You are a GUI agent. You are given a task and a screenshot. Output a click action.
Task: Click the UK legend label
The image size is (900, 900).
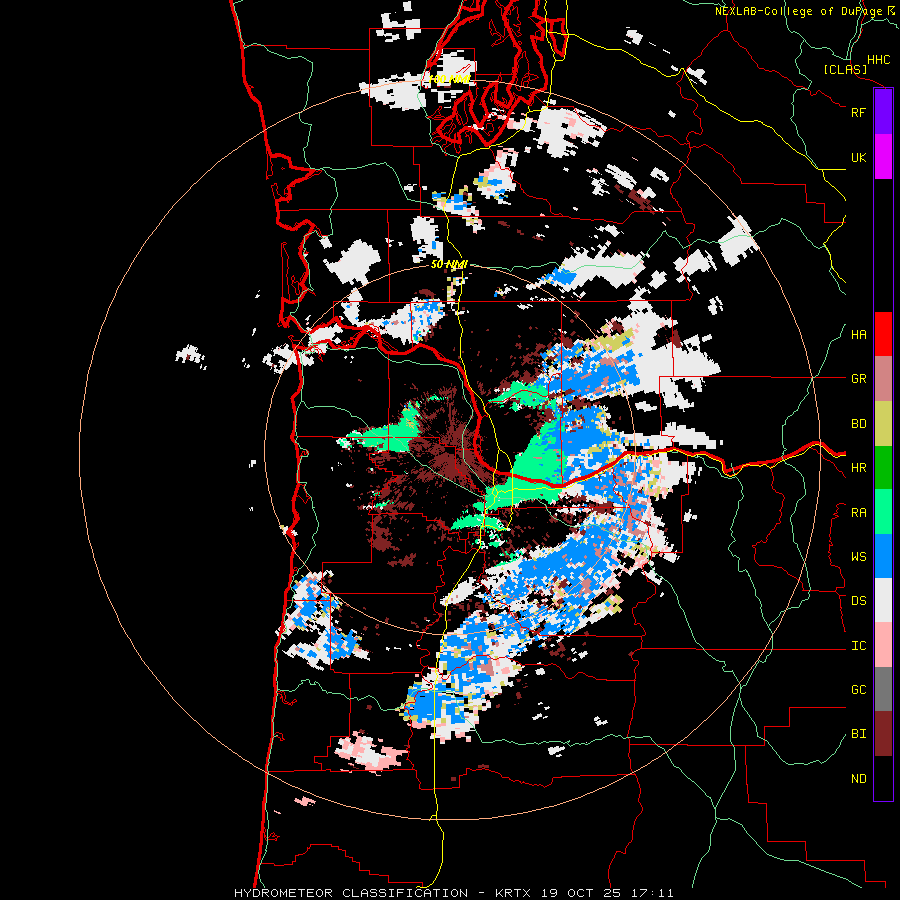click(858, 157)
